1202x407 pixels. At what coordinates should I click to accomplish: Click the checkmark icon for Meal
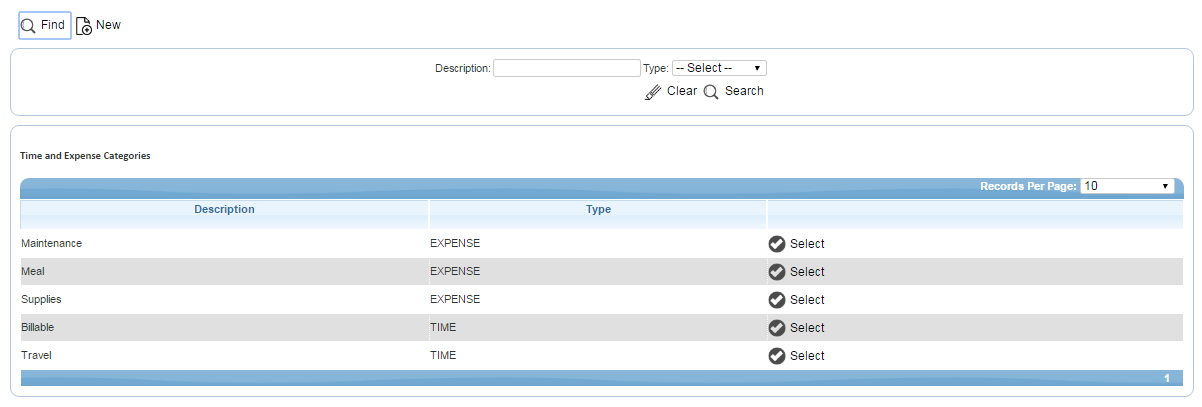[x=777, y=272]
